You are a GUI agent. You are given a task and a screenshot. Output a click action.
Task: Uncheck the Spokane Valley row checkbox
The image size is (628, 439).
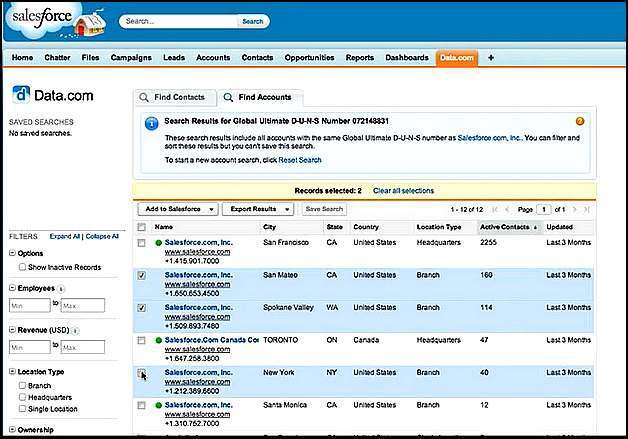(141, 308)
